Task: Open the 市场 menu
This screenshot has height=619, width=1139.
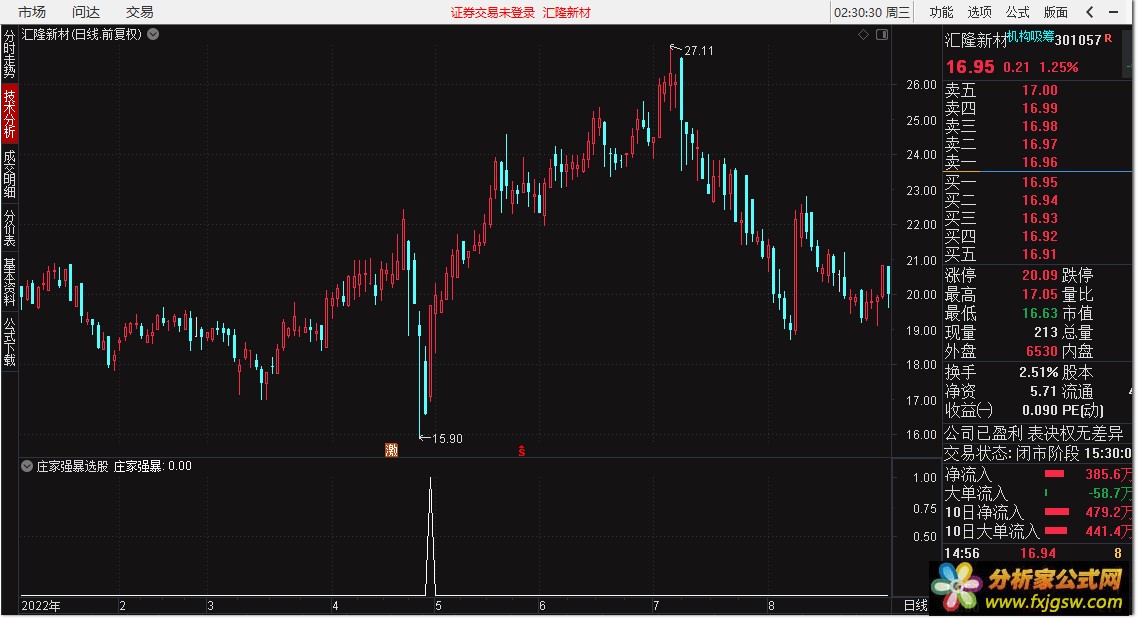Action: (31, 12)
